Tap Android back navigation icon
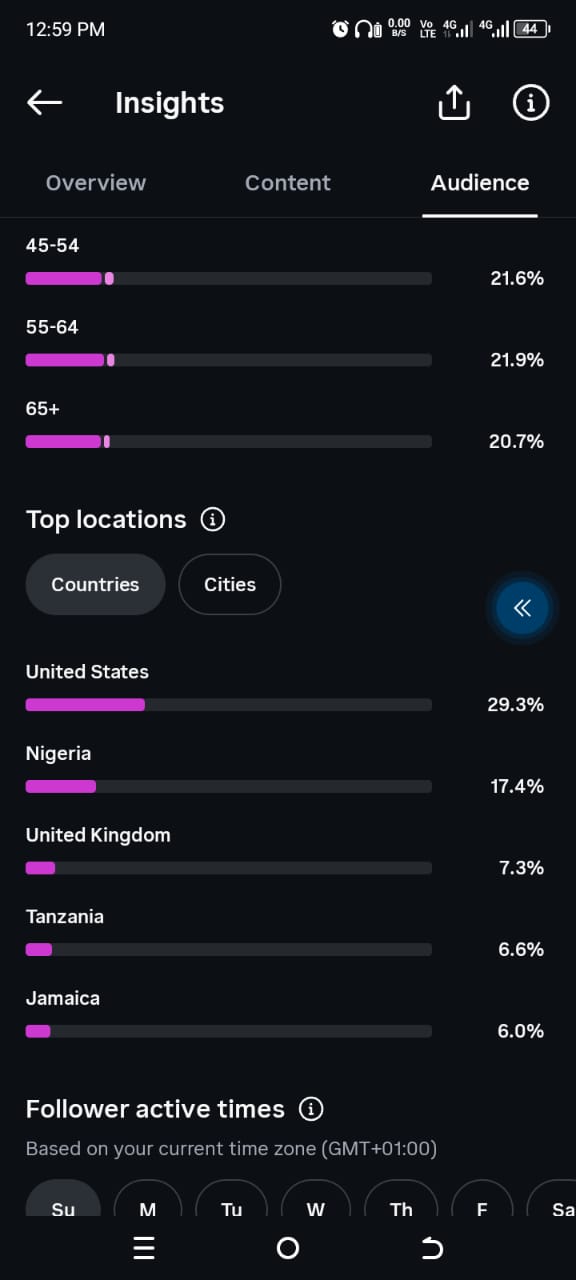Image resolution: width=576 pixels, height=1280 pixels. click(432, 1248)
